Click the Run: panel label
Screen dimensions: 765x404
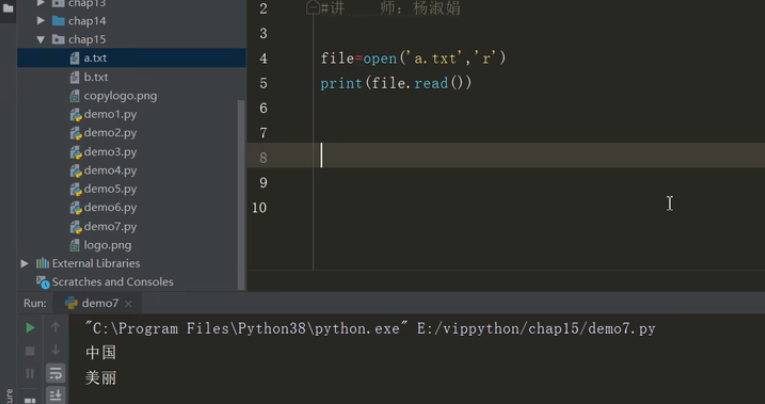point(35,303)
